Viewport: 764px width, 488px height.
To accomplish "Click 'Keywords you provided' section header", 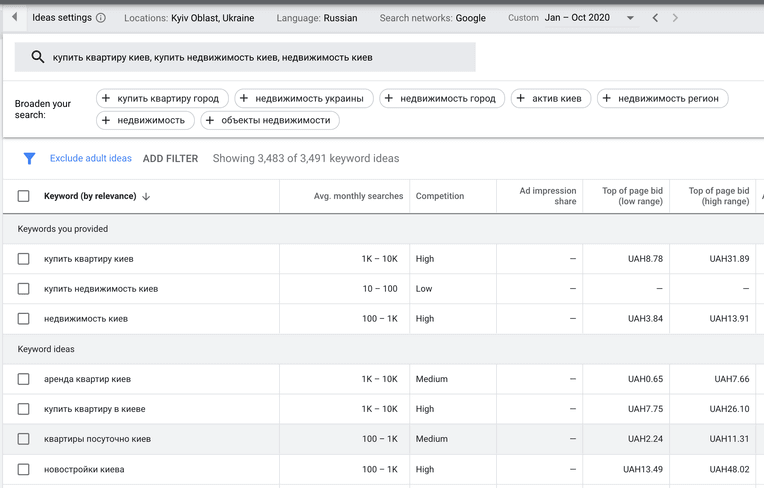I will tap(62, 229).
